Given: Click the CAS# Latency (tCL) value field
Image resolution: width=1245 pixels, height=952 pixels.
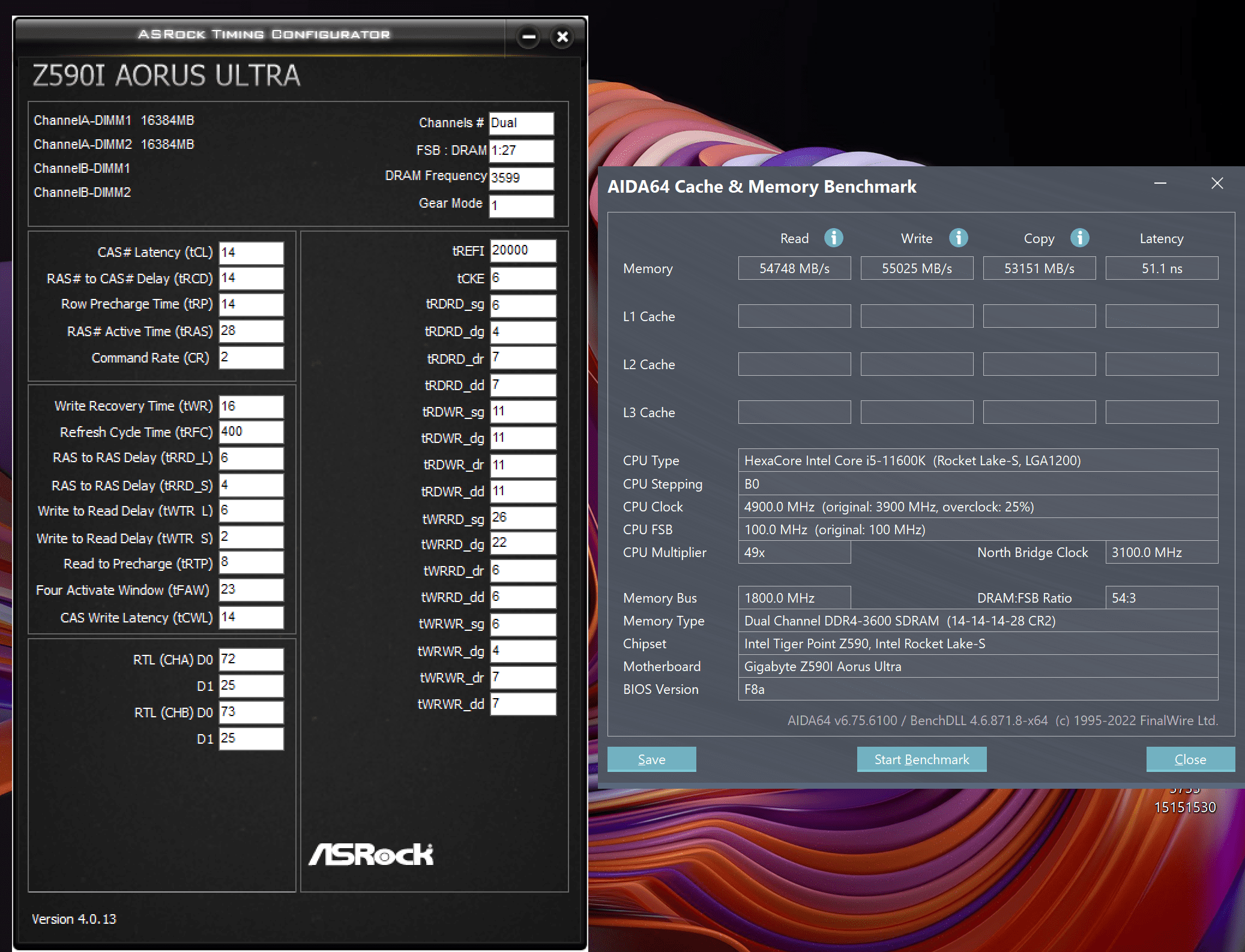Looking at the screenshot, I should [251, 253].
